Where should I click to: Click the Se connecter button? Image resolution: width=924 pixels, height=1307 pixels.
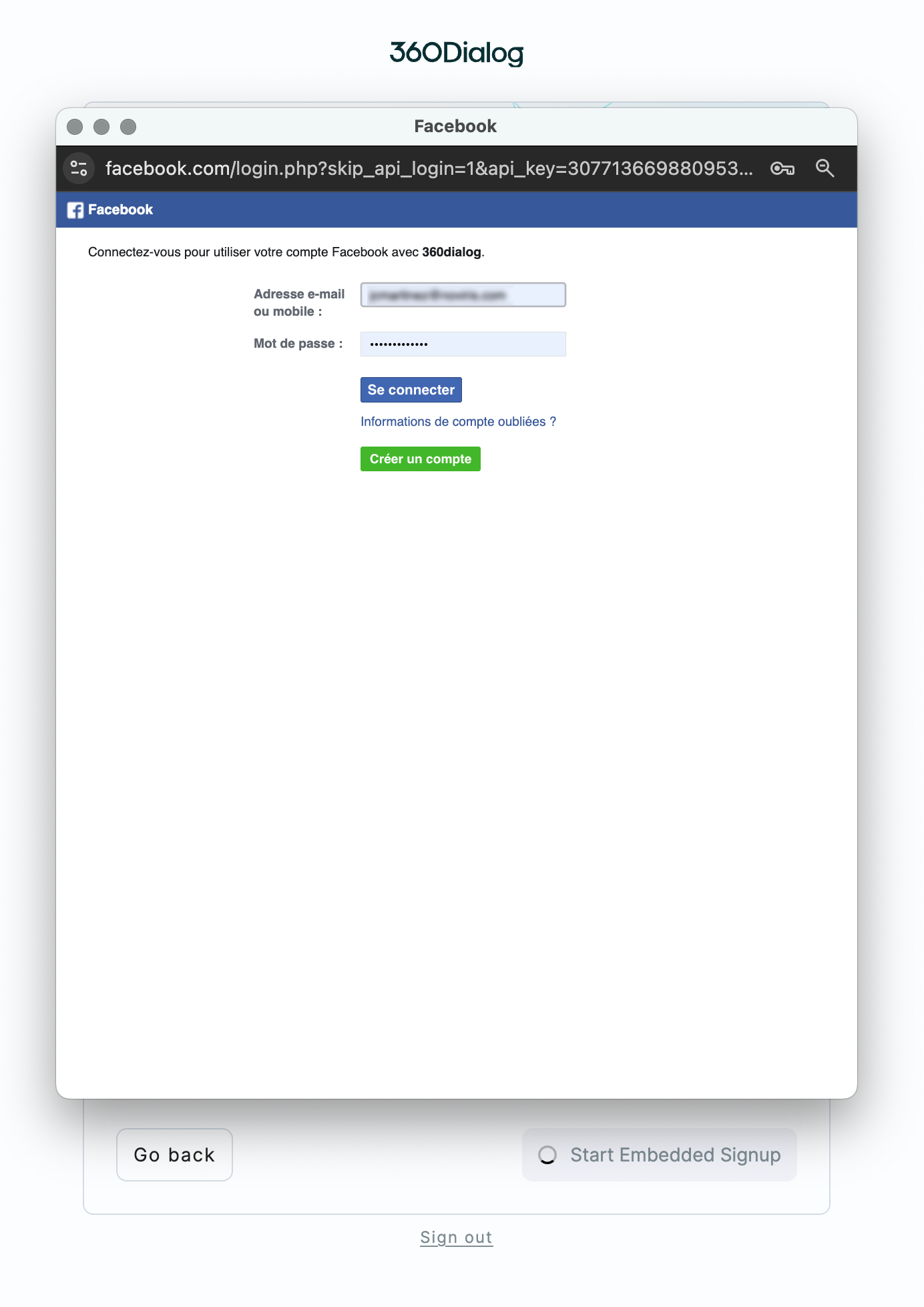pyautogui.click(x=411, y=390)
